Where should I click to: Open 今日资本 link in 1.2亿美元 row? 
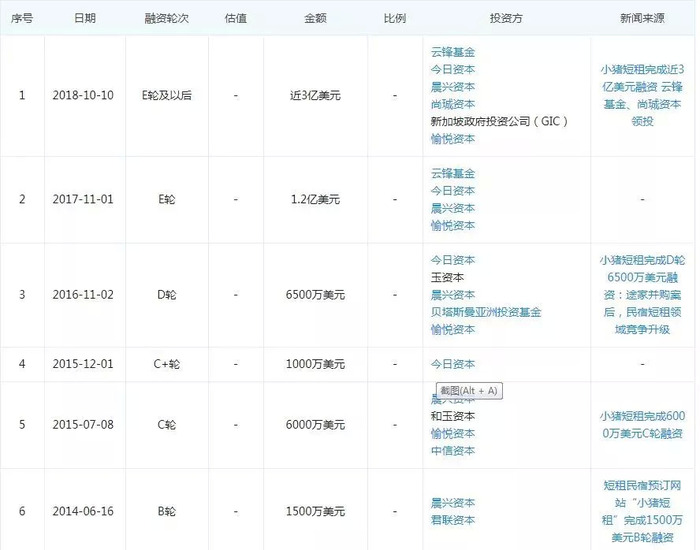pos(452,191)
